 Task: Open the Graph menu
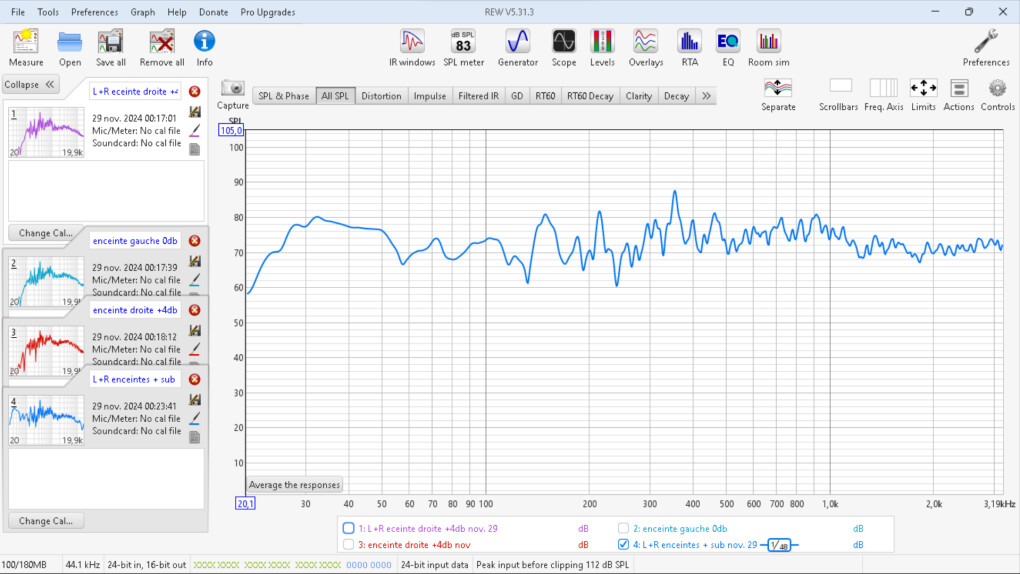pyautogui.click(x=142, y=12)
